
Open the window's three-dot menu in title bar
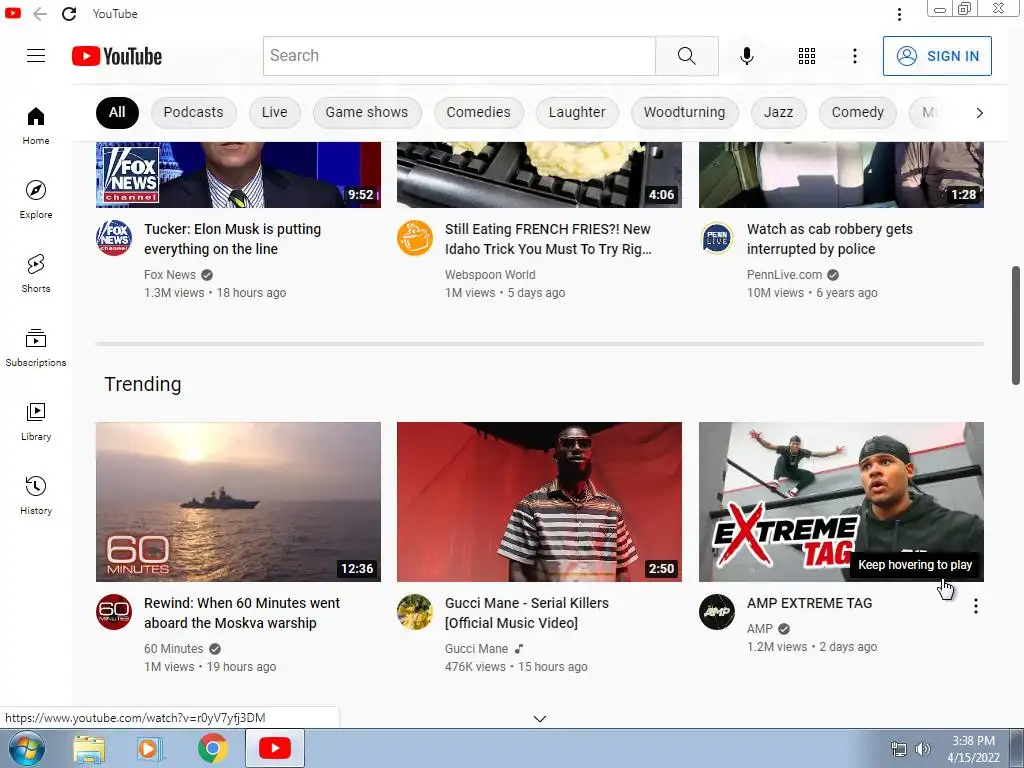point(899,14)
